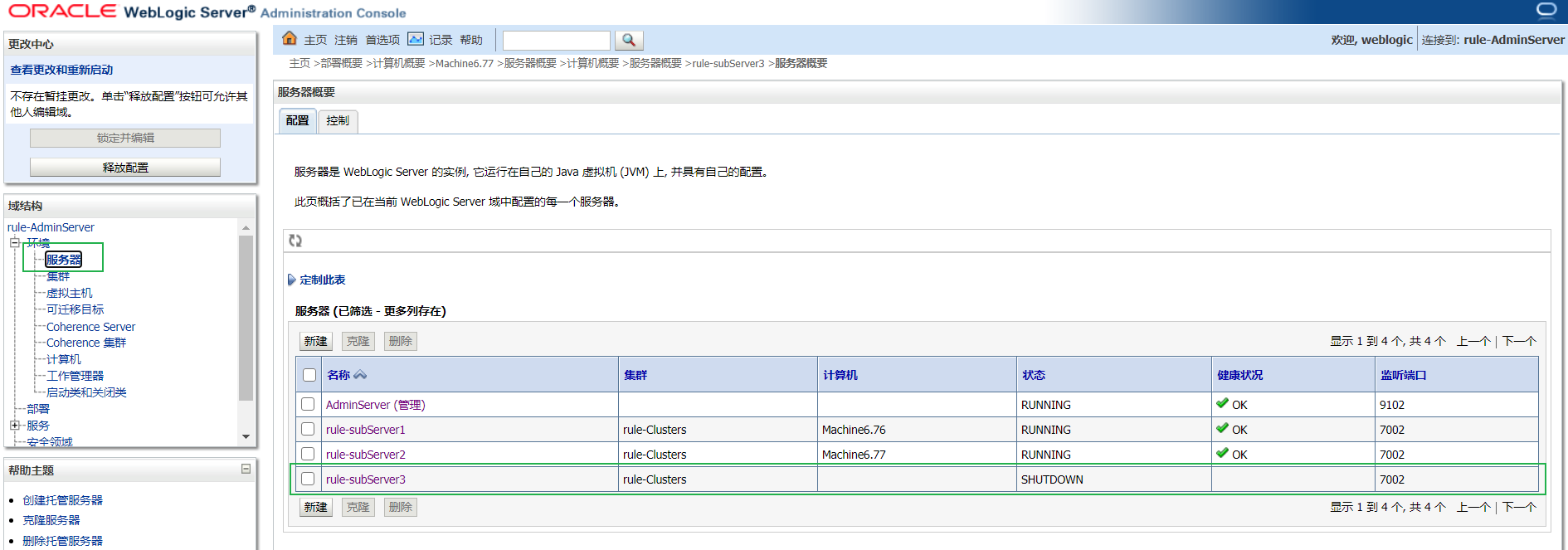Open 可迁移目标 tree item
The width and height of the screenshot is (1568, 550).
[x=75, y=309]
